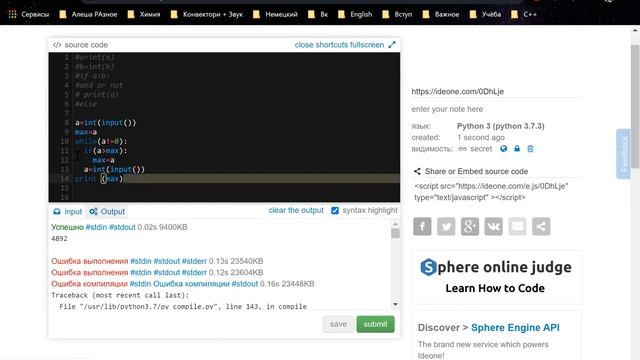Switch to the Output tab
Image resolution: width=640 pixels, height=360 pixels.
click(107, 211)
